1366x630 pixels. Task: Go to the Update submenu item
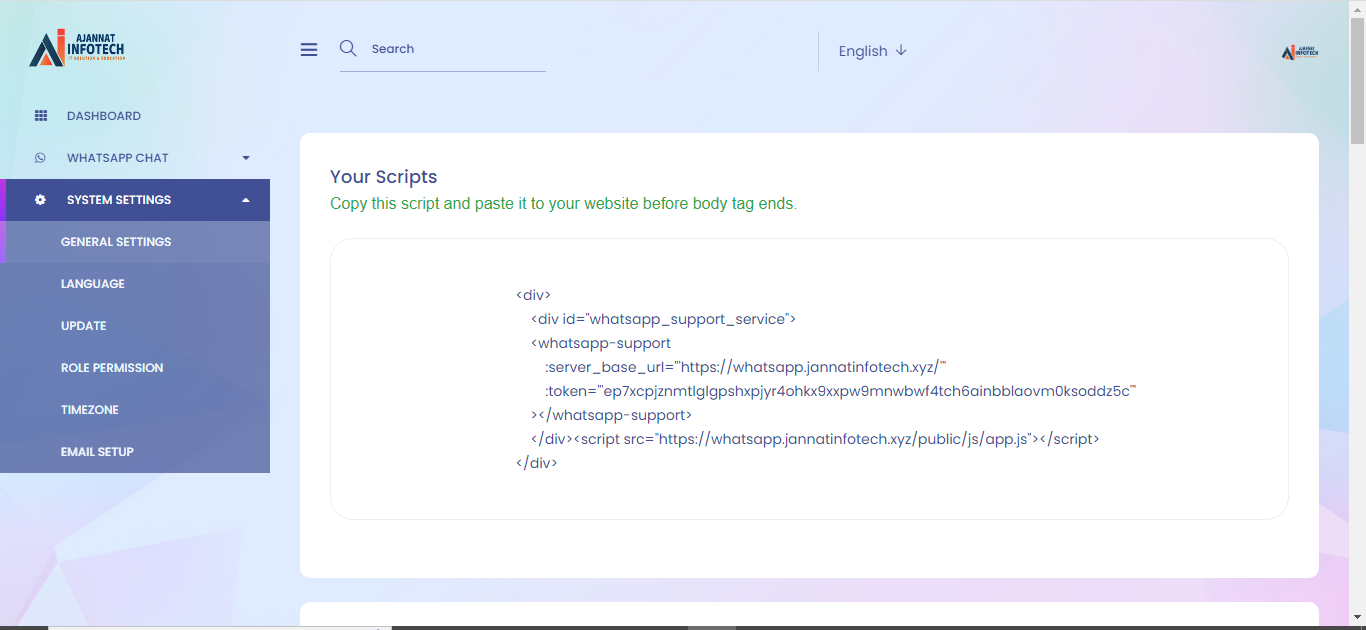tap(84, 326)
